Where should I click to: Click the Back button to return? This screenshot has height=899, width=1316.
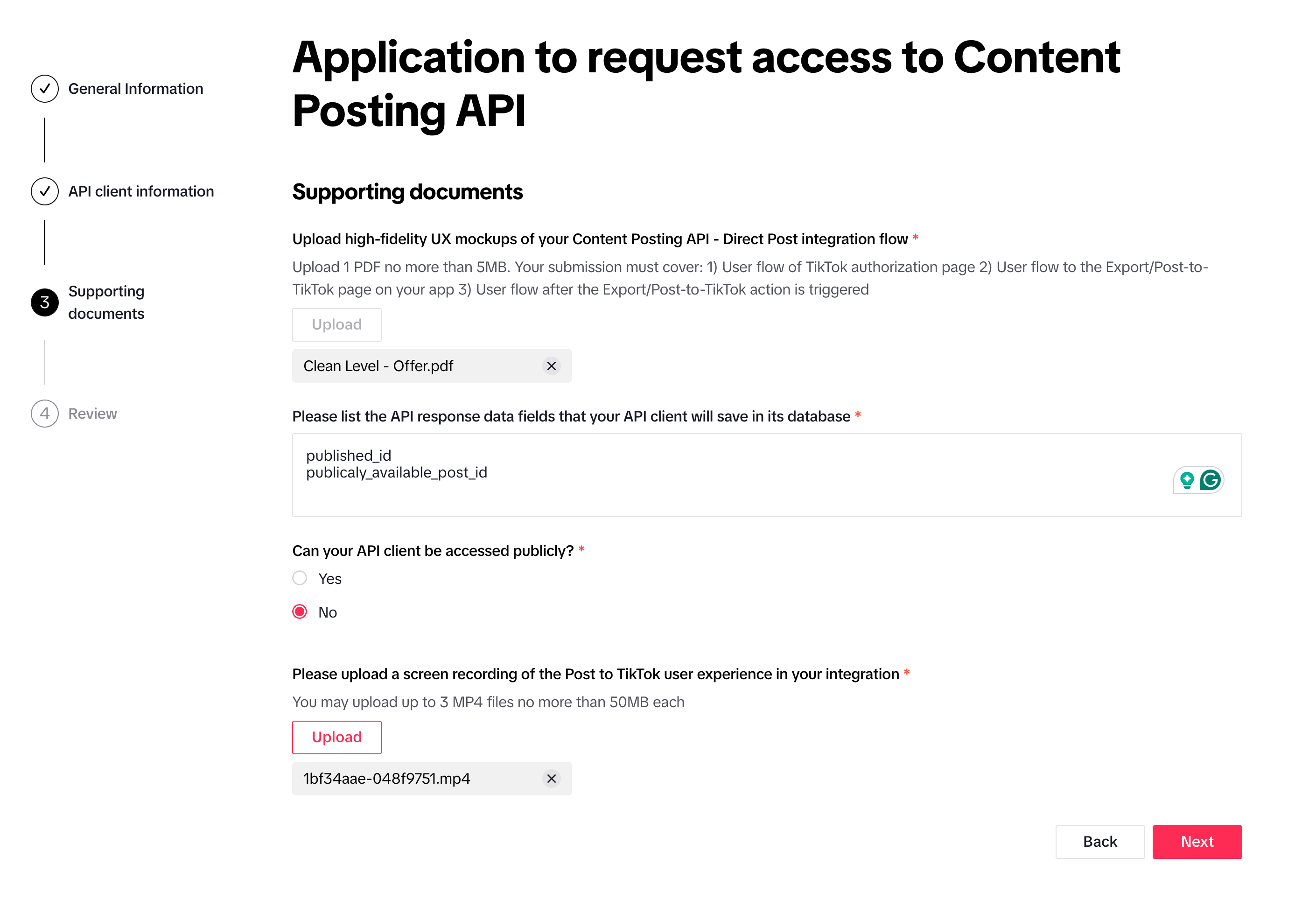[1100, 840]
